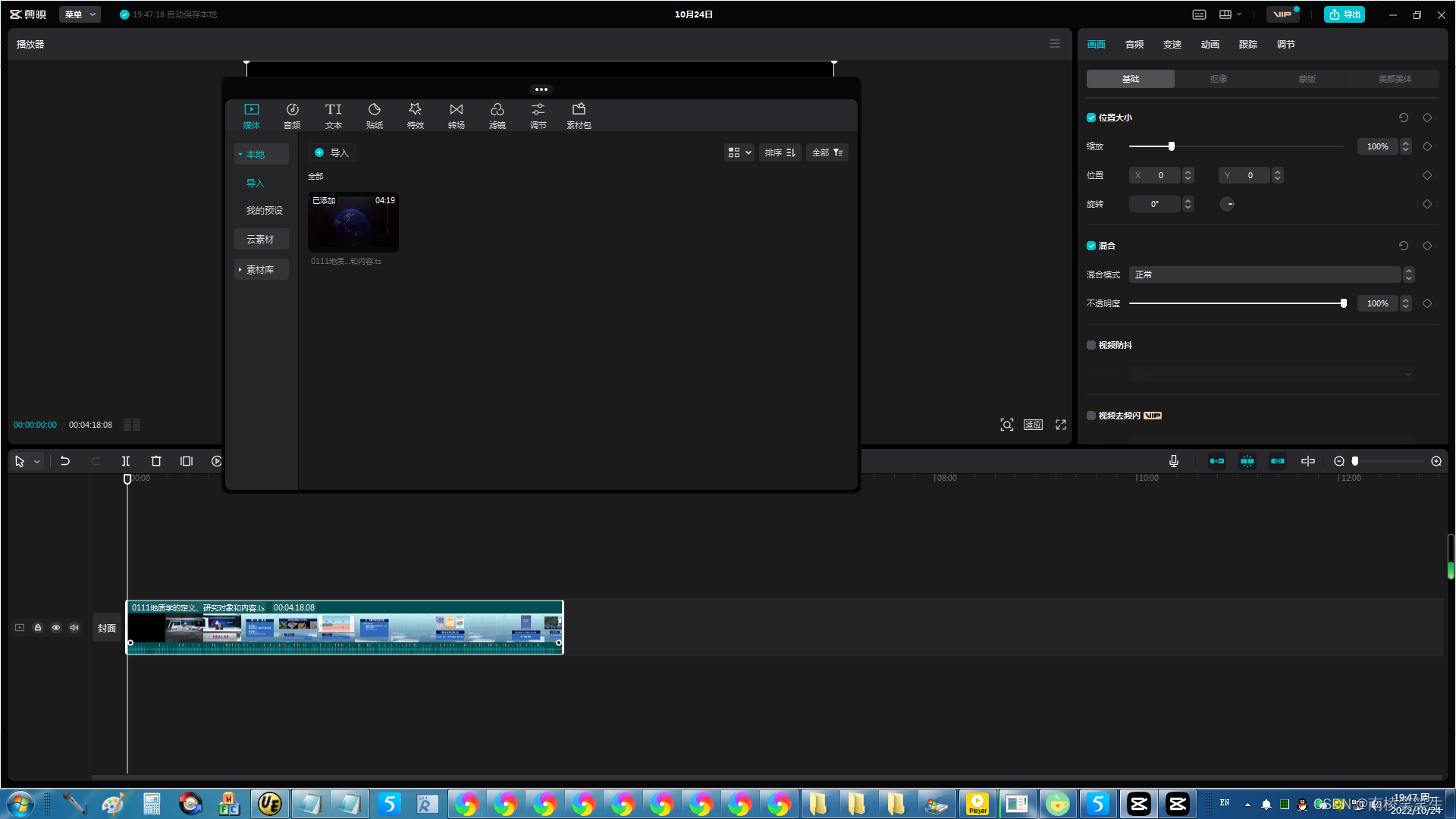The width and height of the screenshot is (1456, 819).
Task: Uncheck the 位置大小 checkbox
Action: (1091, 118)
